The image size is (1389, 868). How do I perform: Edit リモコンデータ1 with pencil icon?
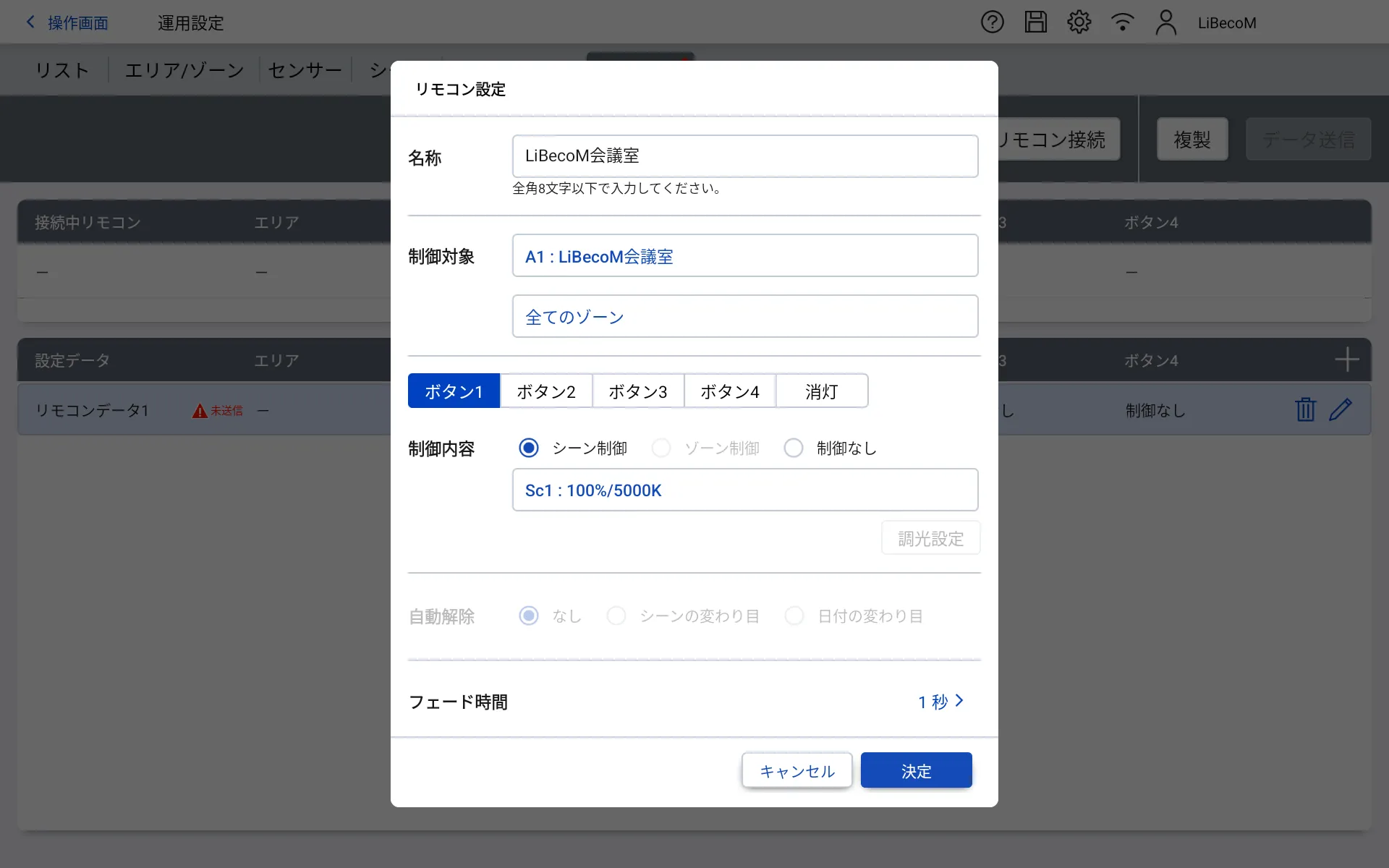[x=1340, y=409]
